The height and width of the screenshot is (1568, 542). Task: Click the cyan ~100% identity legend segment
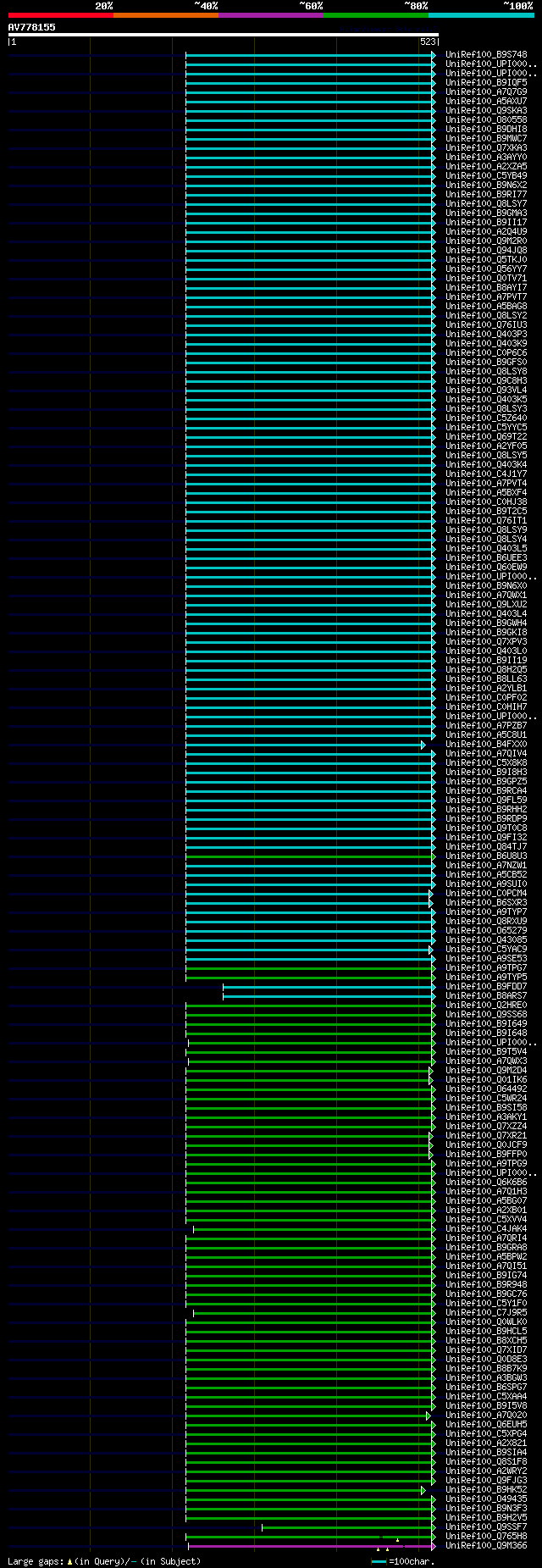click(x=480, y=15)
